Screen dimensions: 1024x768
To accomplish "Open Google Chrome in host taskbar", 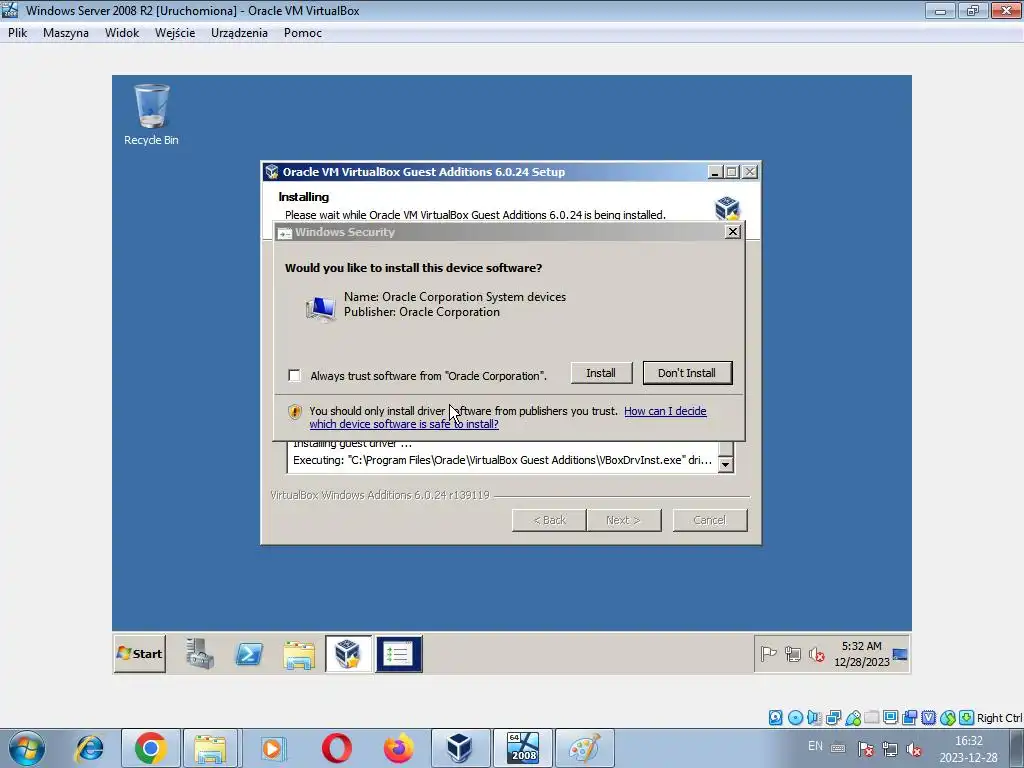I will click(150, 748).
